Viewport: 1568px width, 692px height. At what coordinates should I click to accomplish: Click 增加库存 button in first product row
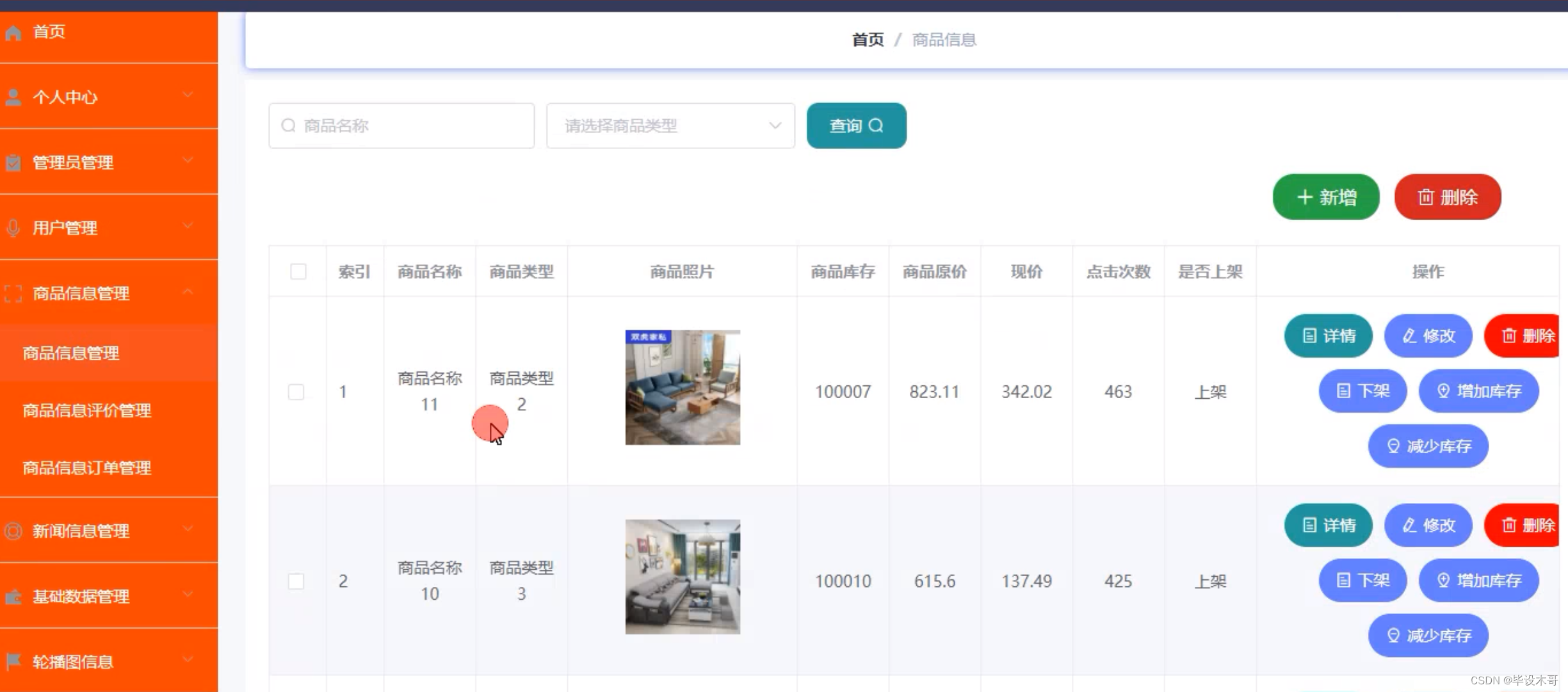[x=1478, y=390]
